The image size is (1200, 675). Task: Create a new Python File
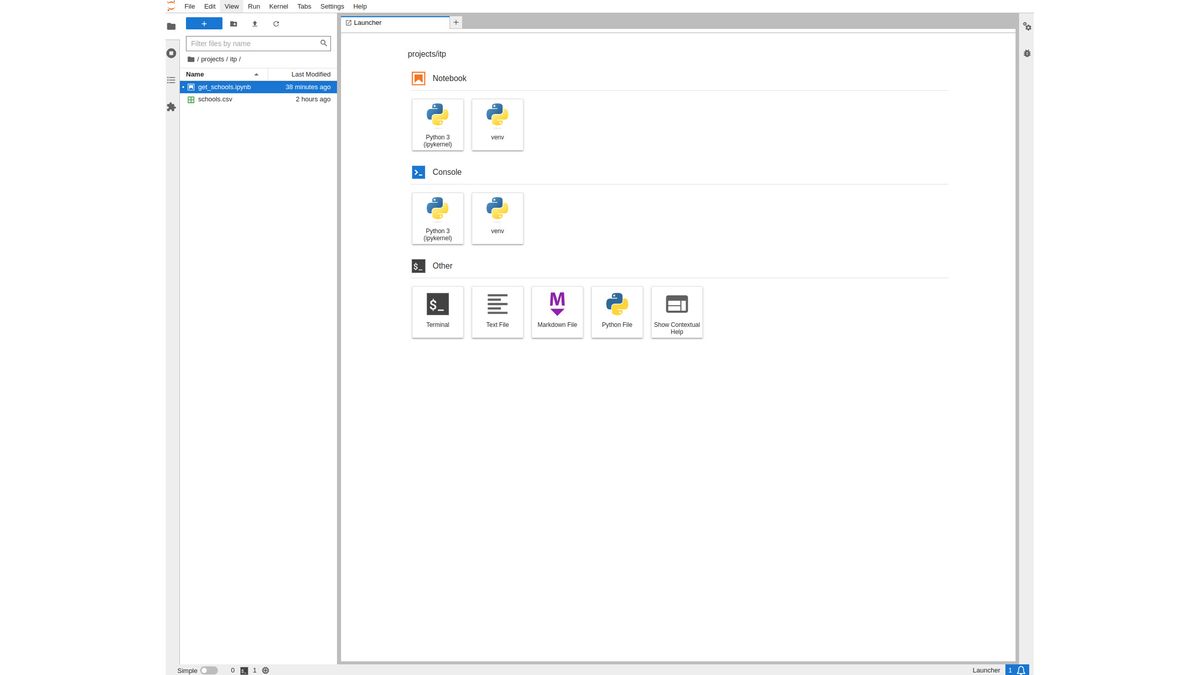point(617,310)
